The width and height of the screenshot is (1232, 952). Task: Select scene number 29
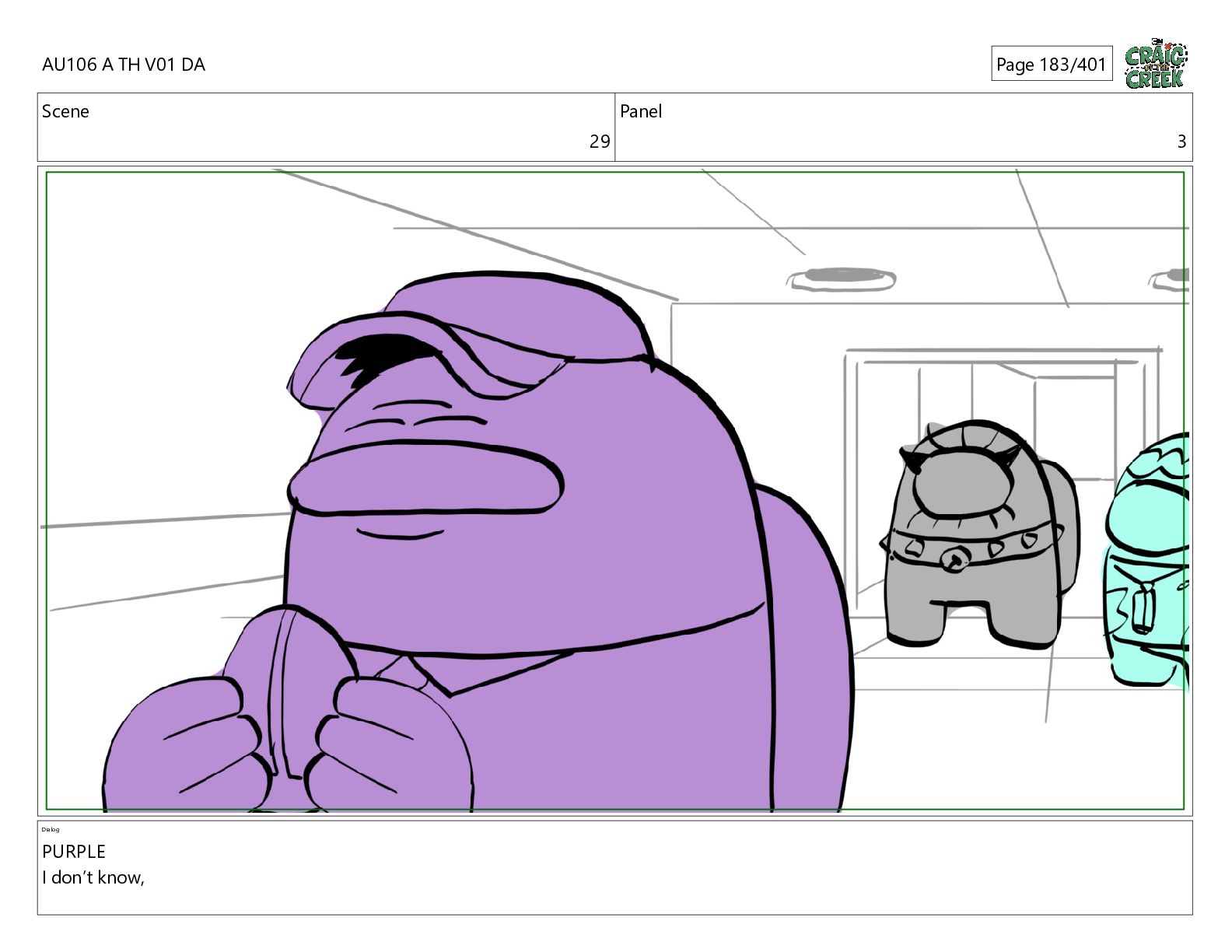[x=600, y=142]
